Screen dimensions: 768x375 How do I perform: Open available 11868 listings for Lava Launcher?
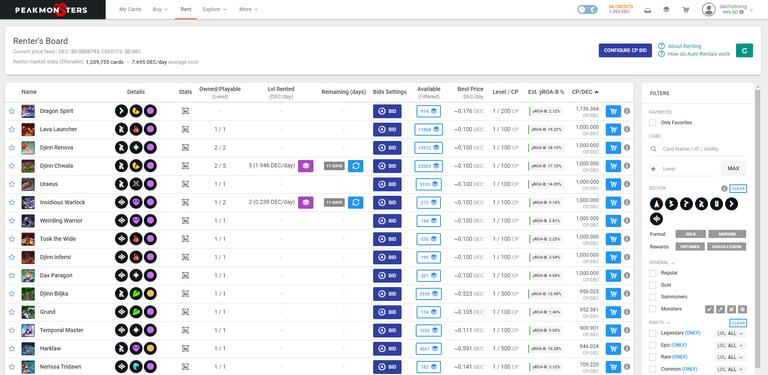click(x=429, y=129)
